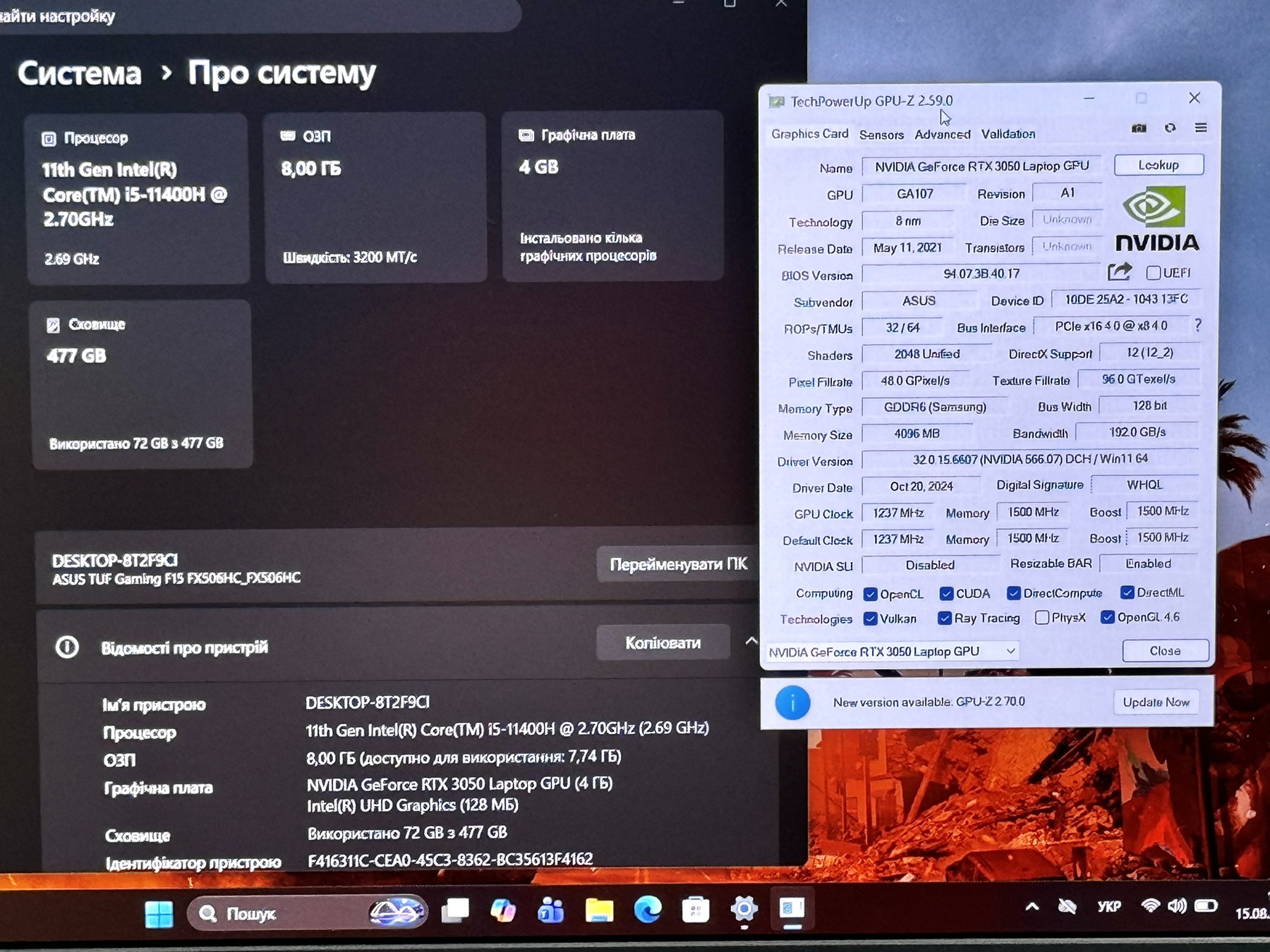Image resolution: width=1270 pixels, height=952 pixels.
Task: Toggle the DirectCompute checkbox
Action: (x=1014, y=593)
